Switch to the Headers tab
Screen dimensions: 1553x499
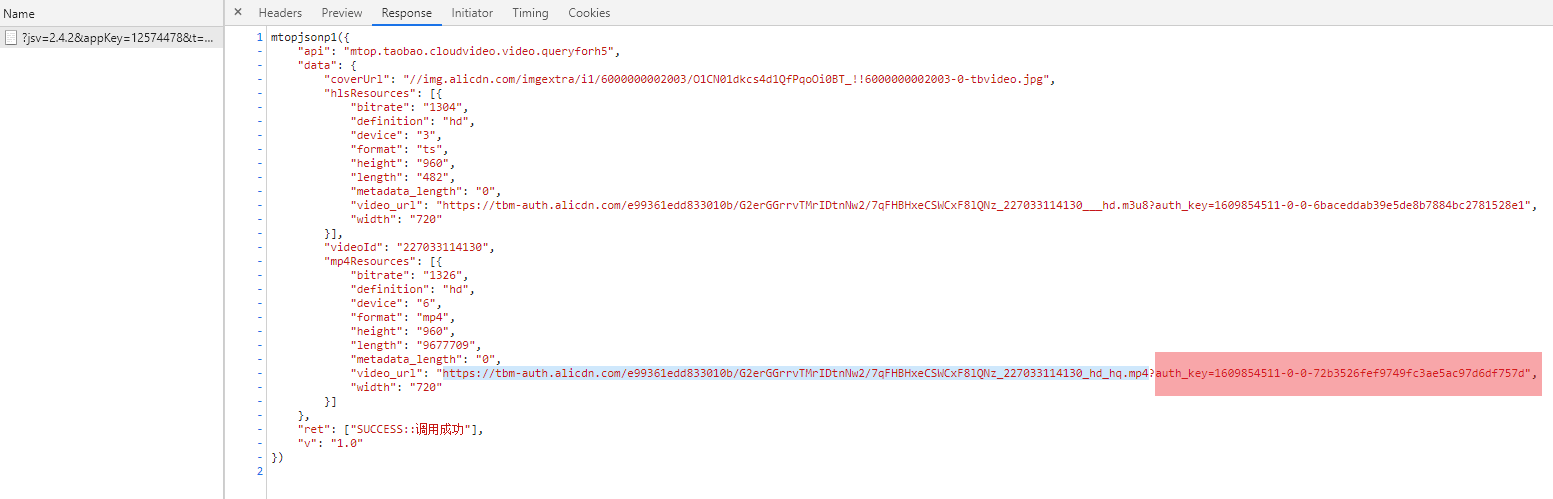tap(280, 13)
